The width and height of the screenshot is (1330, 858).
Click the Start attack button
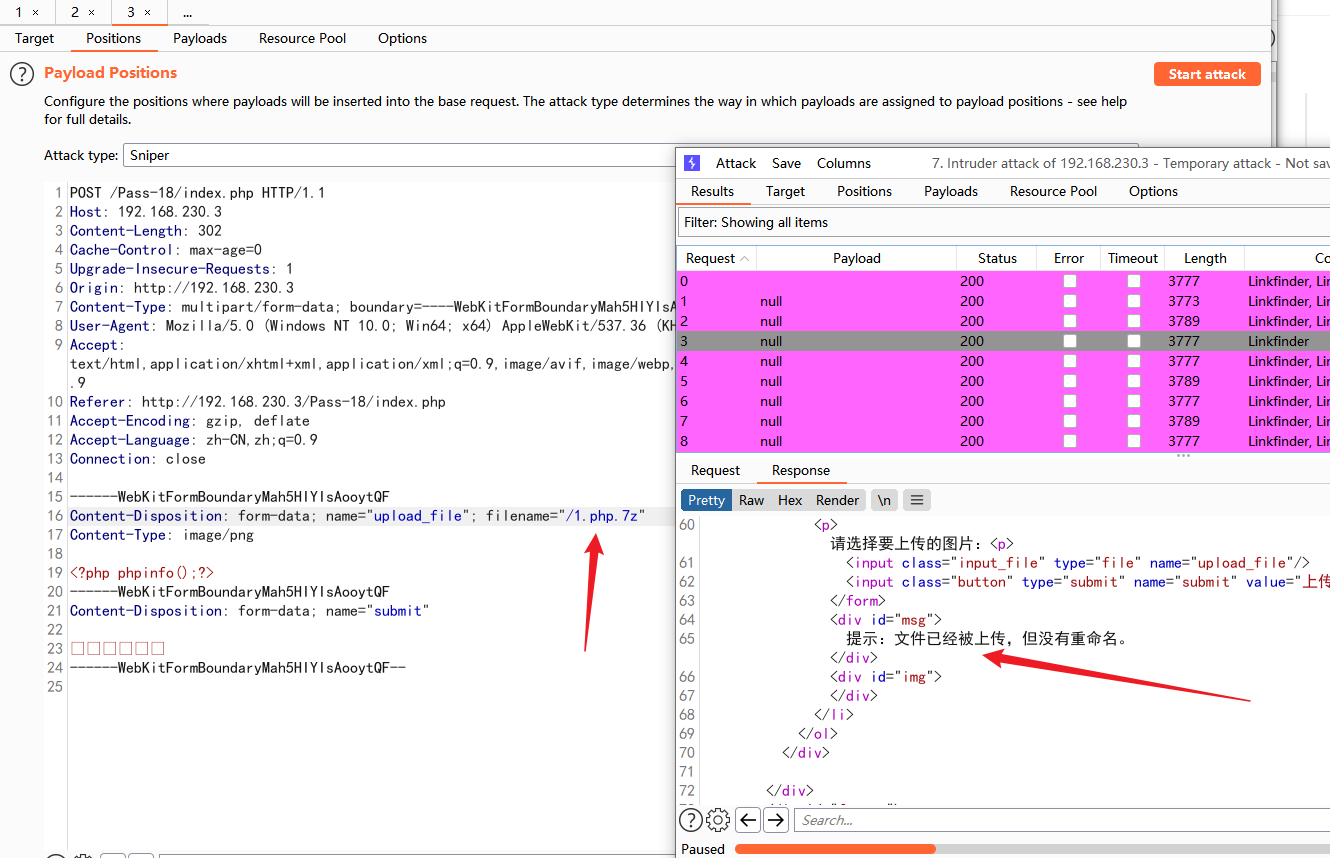click(x=1207, y=74)
